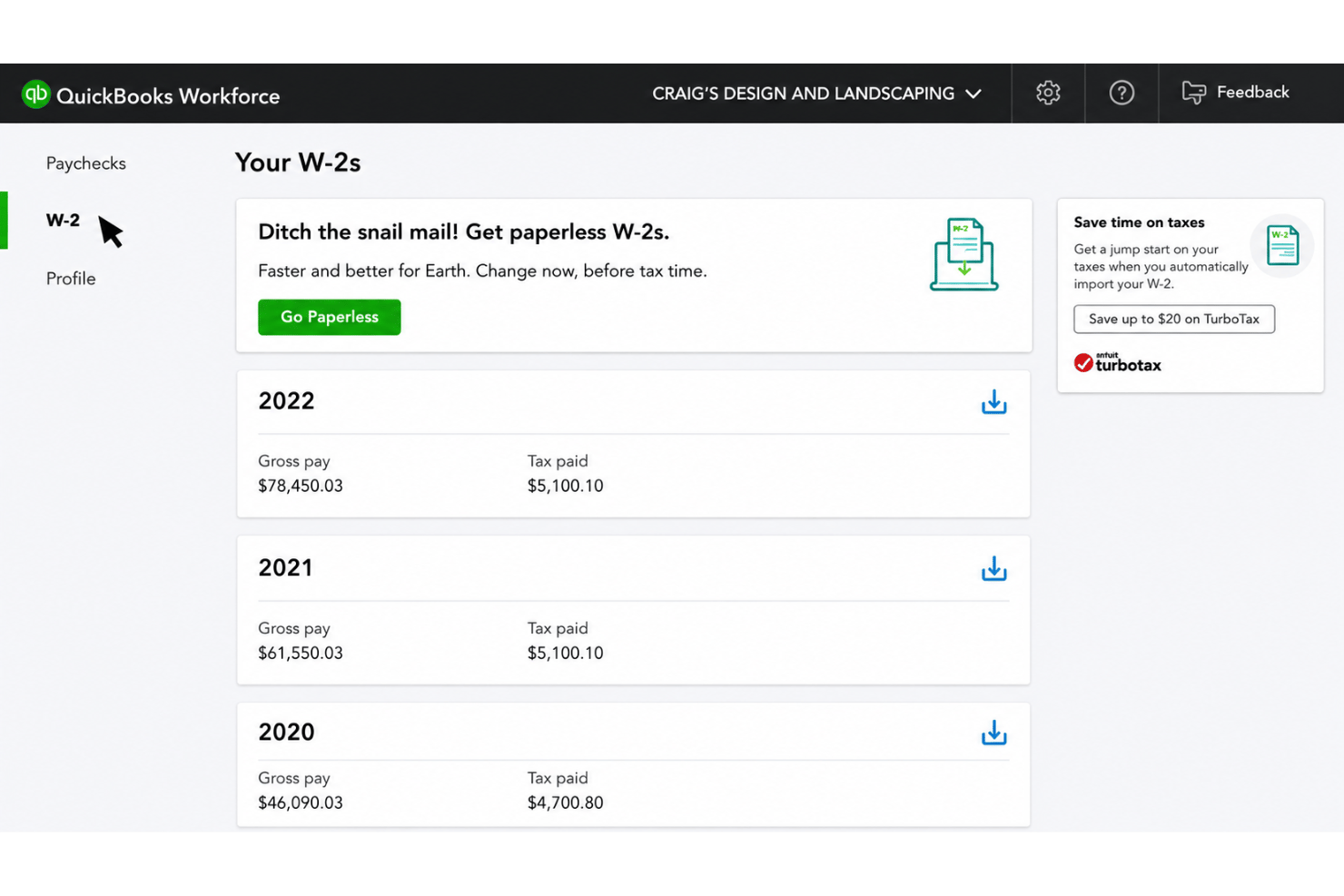Screen dimensions: 1344x896
Task: Click the TurboTax checkmark logo
Action: pyautogui.click(x=1083, y=363)
